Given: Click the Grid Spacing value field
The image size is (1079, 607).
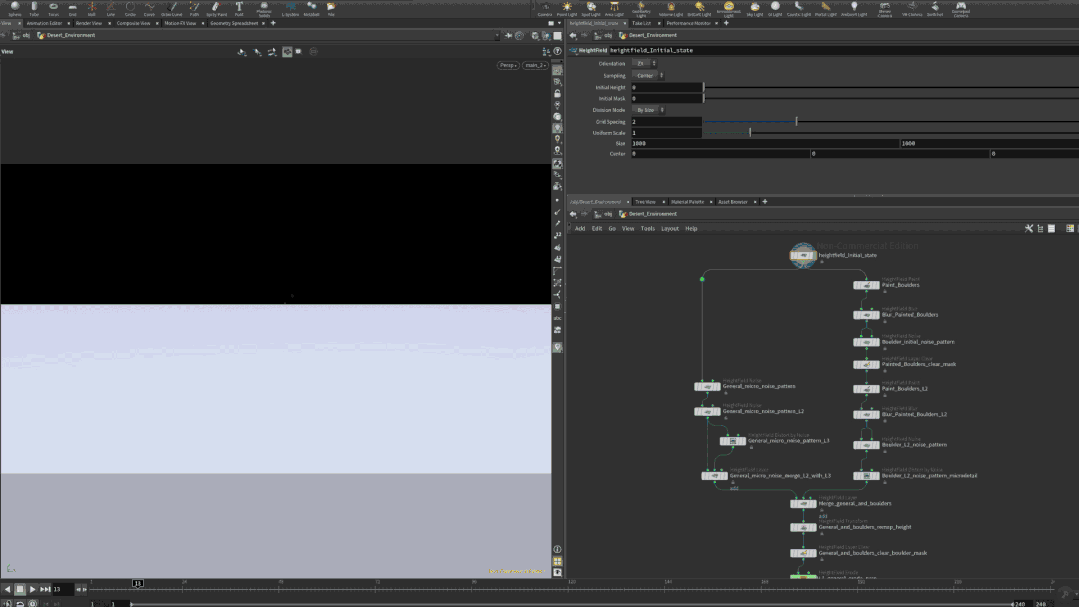Looking at the screenshot, I should pyautogui.click(x=667, y=122).
